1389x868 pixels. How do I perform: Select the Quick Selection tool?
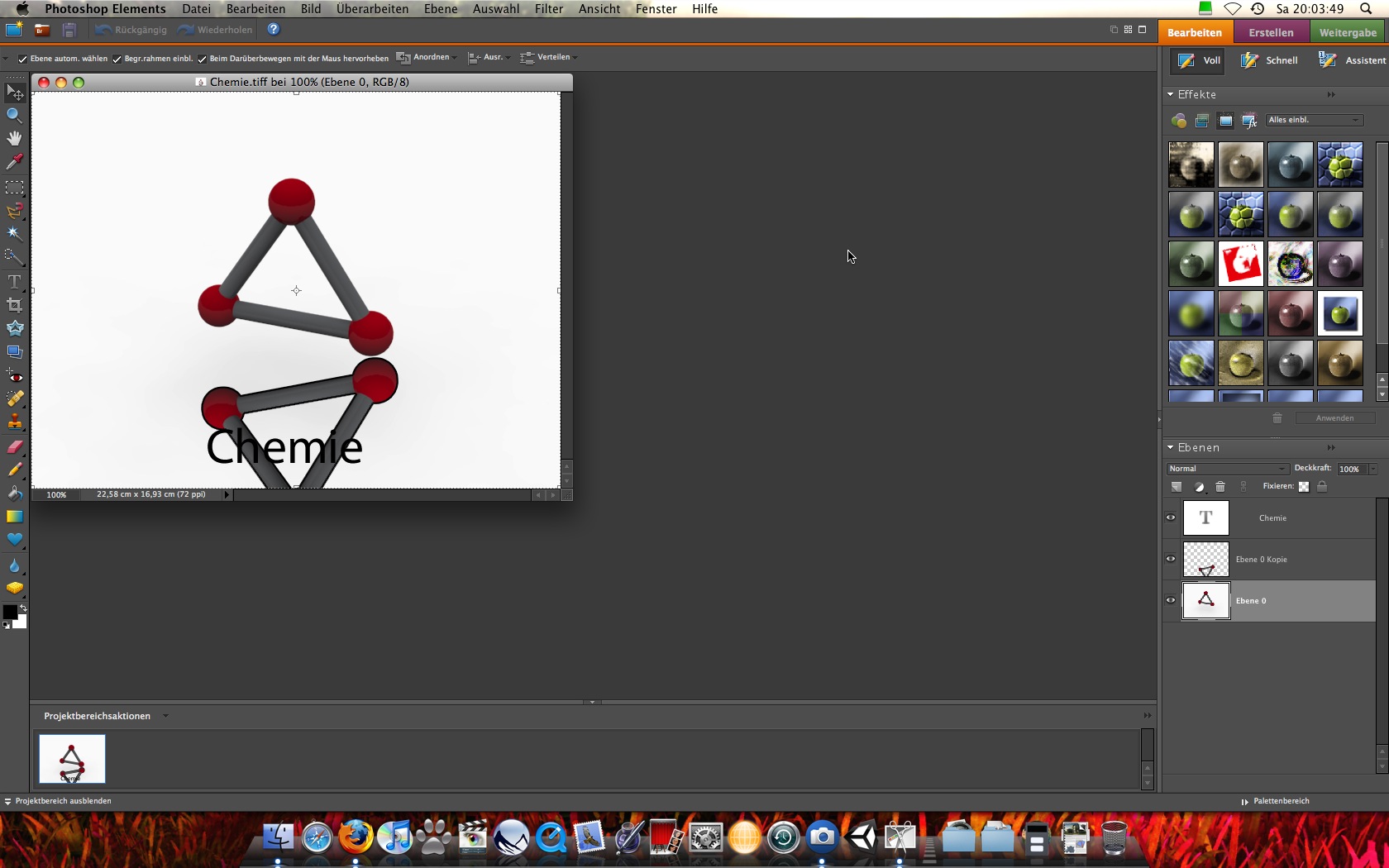click(x=14, y=257)
